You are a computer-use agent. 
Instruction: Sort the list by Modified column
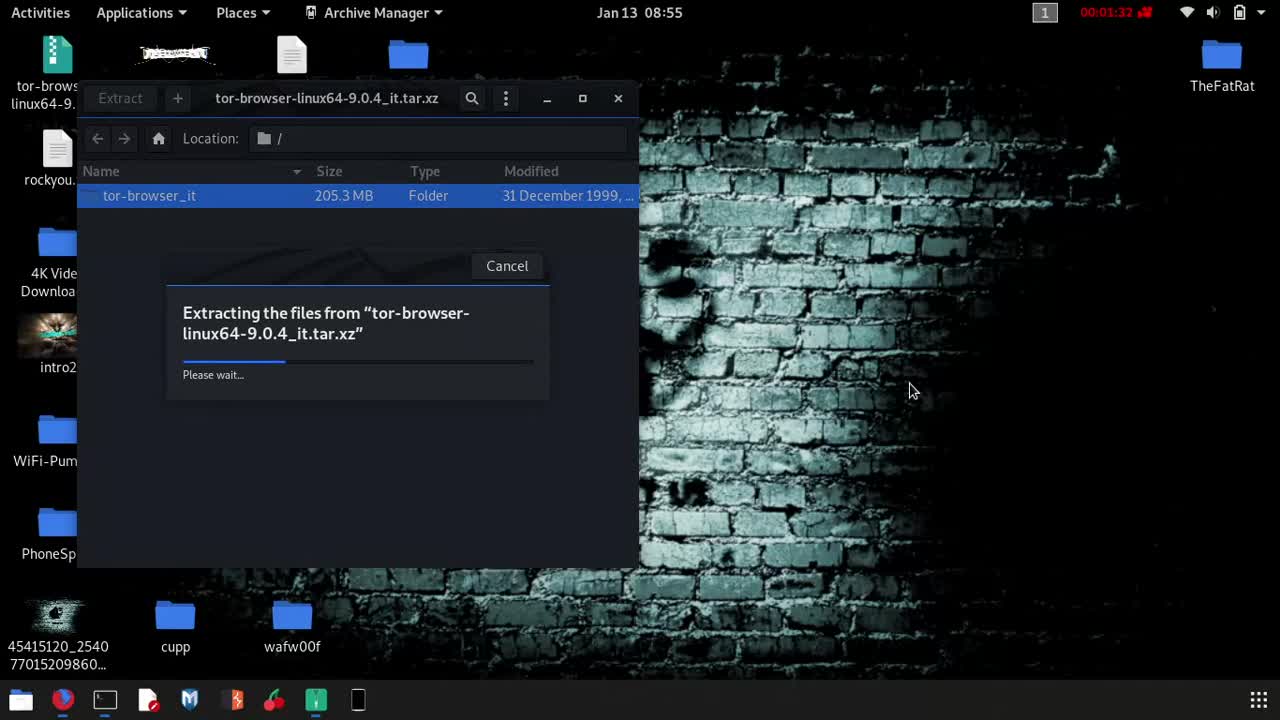567,171
